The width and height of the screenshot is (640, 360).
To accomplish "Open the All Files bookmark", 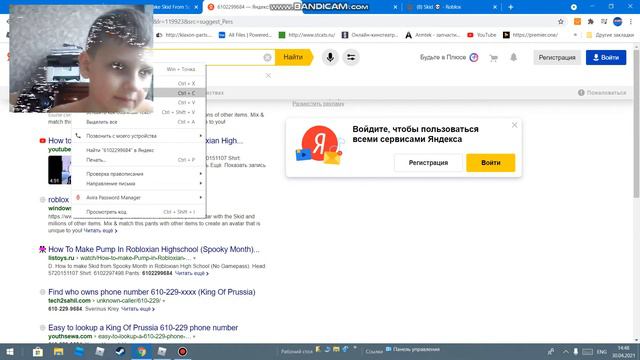I will (245, 35).
